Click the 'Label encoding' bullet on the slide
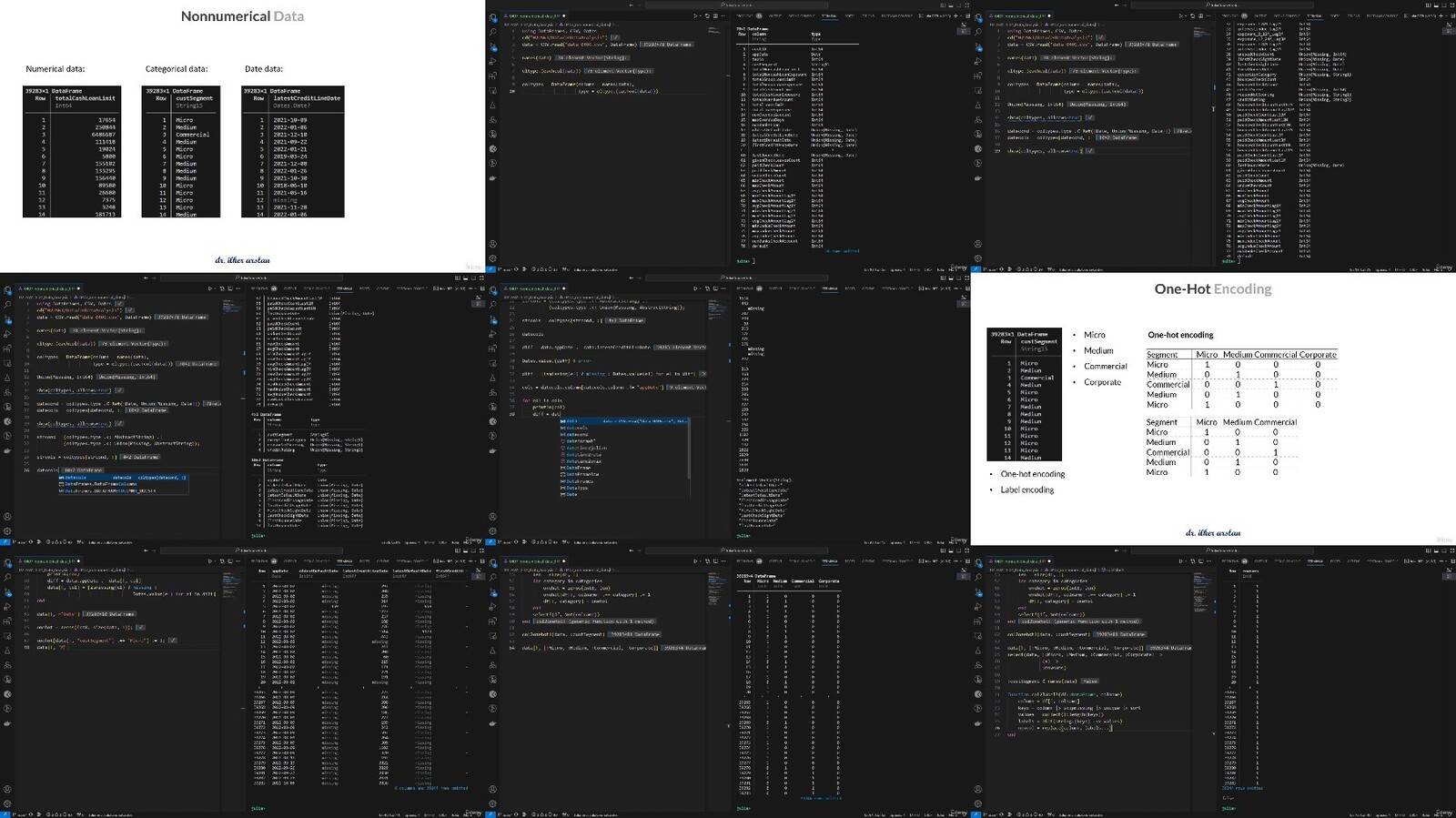The image size is (1456, 818). click(x=1027, y=490)
